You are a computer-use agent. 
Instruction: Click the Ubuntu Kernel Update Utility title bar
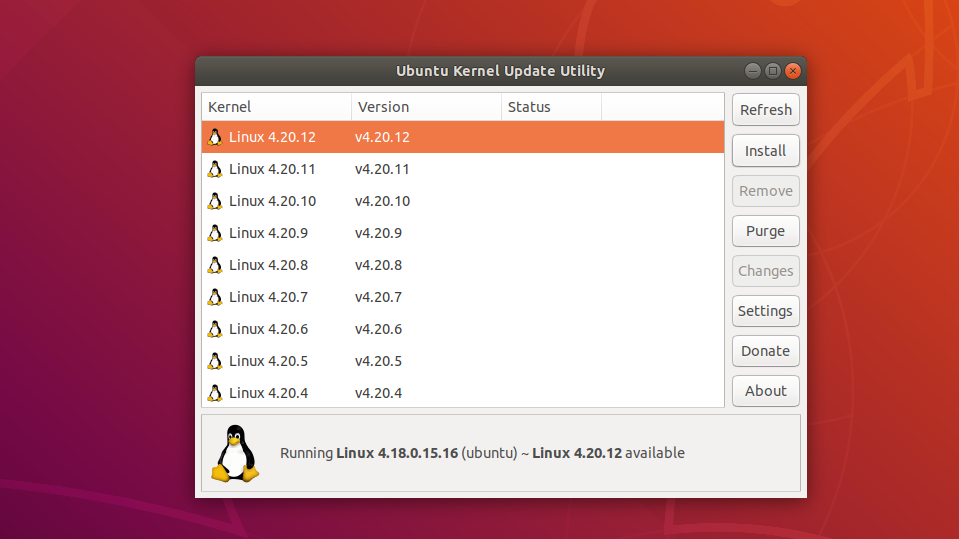(x=500, y=71)
